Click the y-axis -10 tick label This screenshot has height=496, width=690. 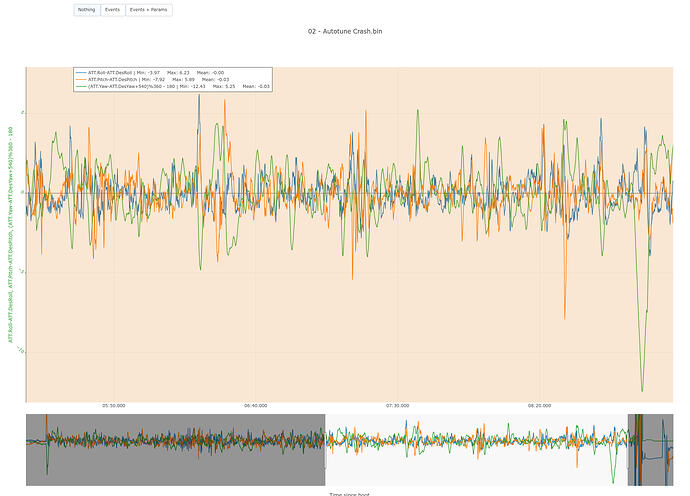[20, 351]
